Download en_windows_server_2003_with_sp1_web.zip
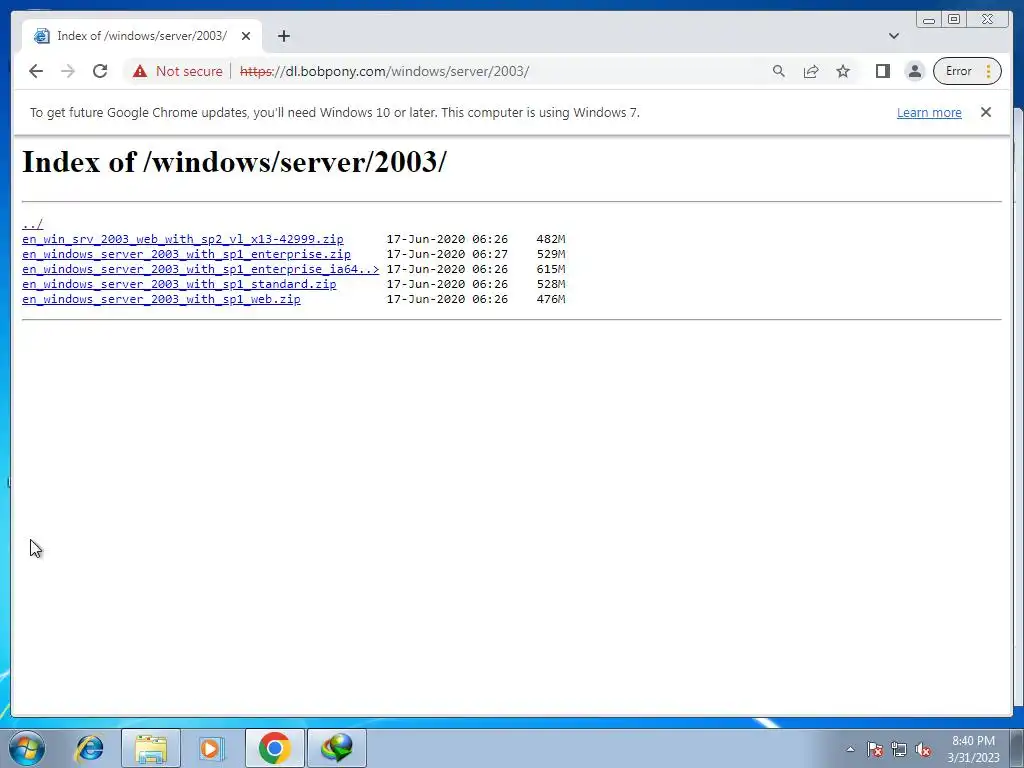Viewport: 1024px width, 768px height. click(161, 299)
